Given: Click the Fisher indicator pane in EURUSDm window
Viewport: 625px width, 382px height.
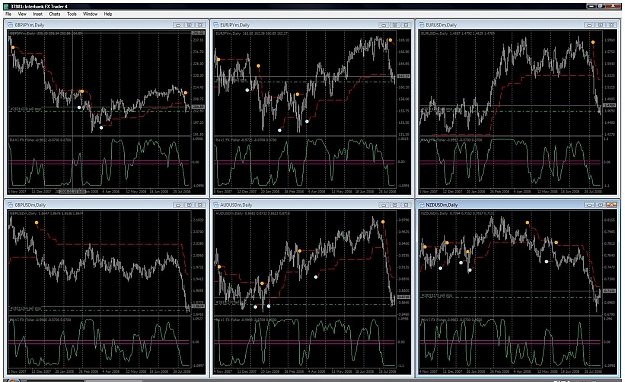Looking at the screenshot, I should (x=511, y=162).
